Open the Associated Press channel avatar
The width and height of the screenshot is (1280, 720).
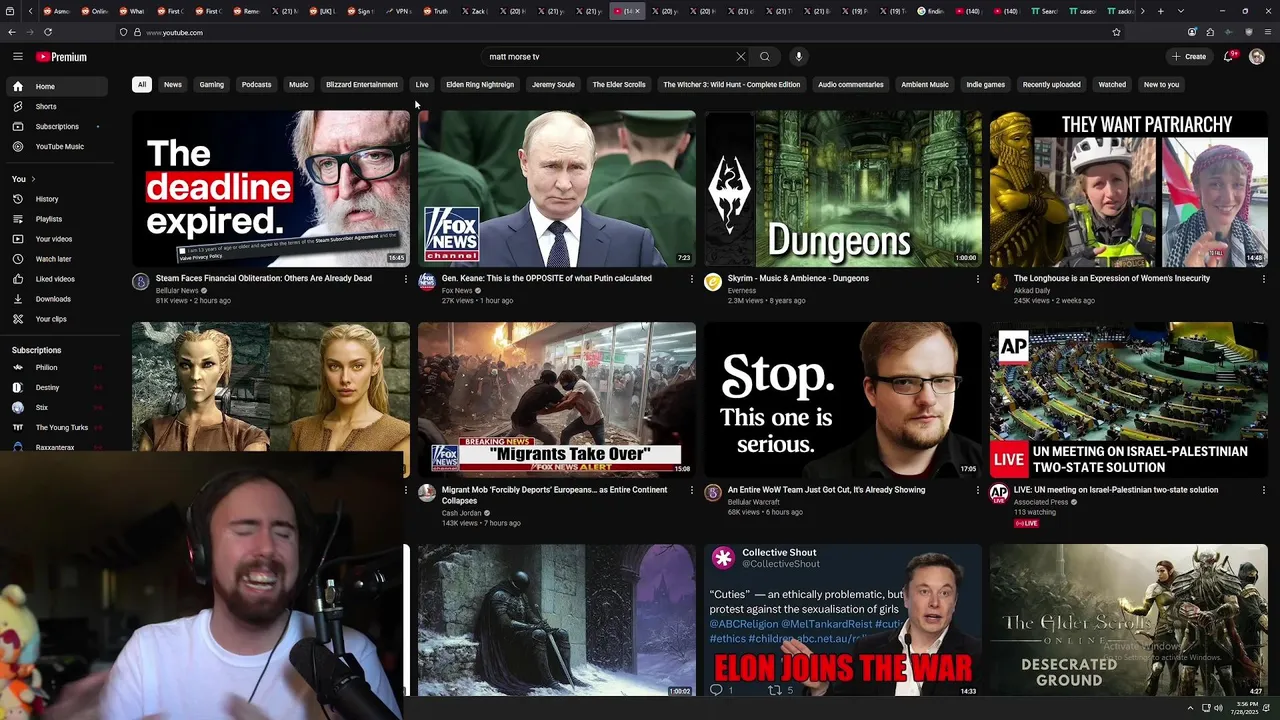999,493
